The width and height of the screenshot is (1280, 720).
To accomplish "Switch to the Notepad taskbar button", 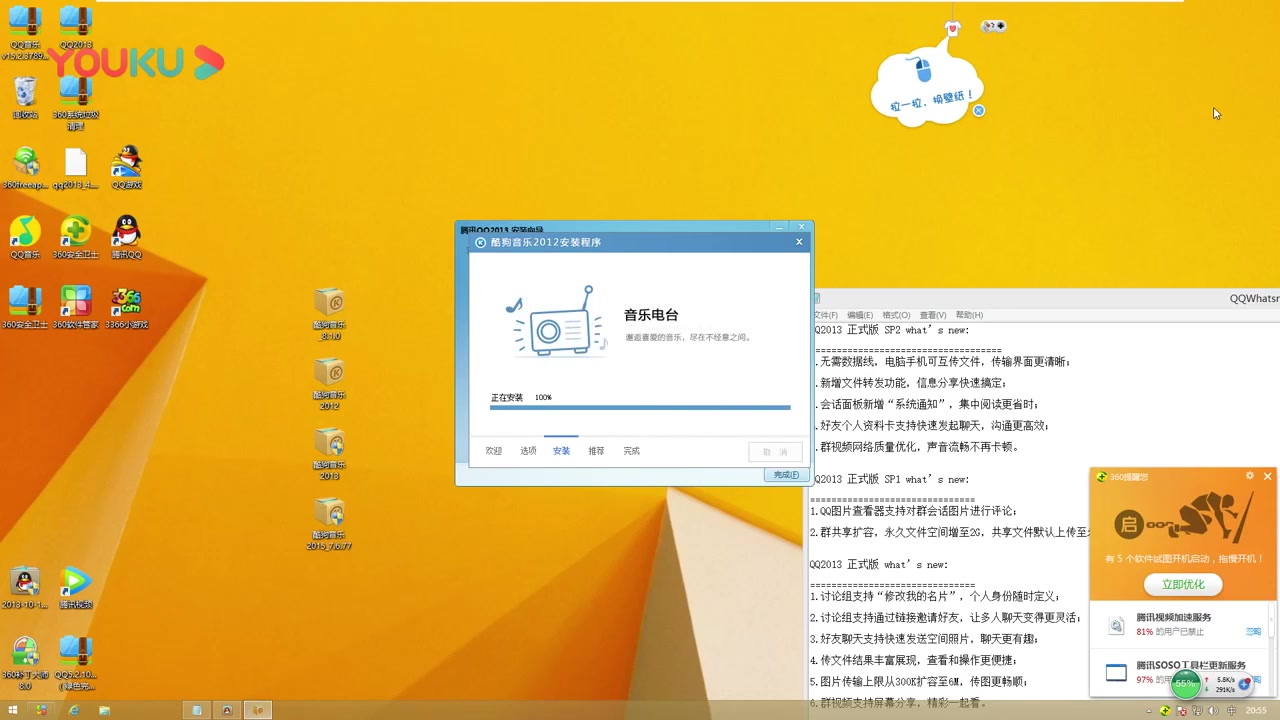I will tap(197, 710).
